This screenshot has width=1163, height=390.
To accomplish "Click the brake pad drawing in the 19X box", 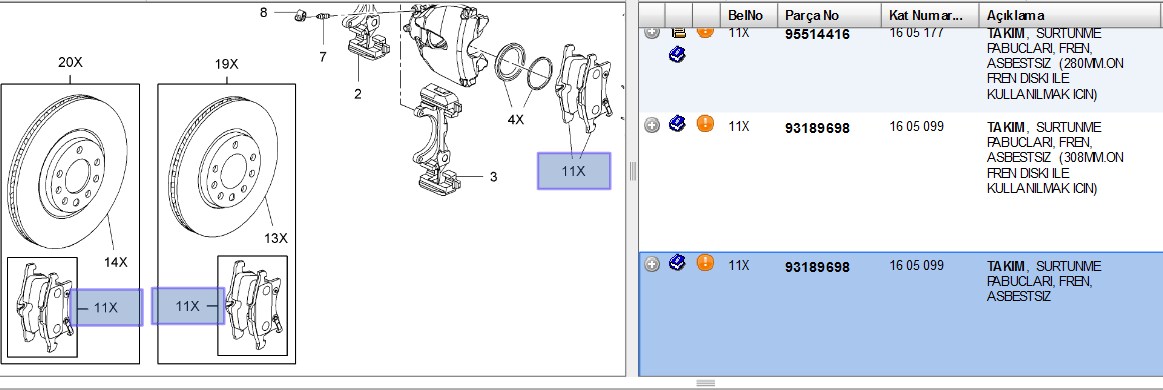I will tap(254, 304).
